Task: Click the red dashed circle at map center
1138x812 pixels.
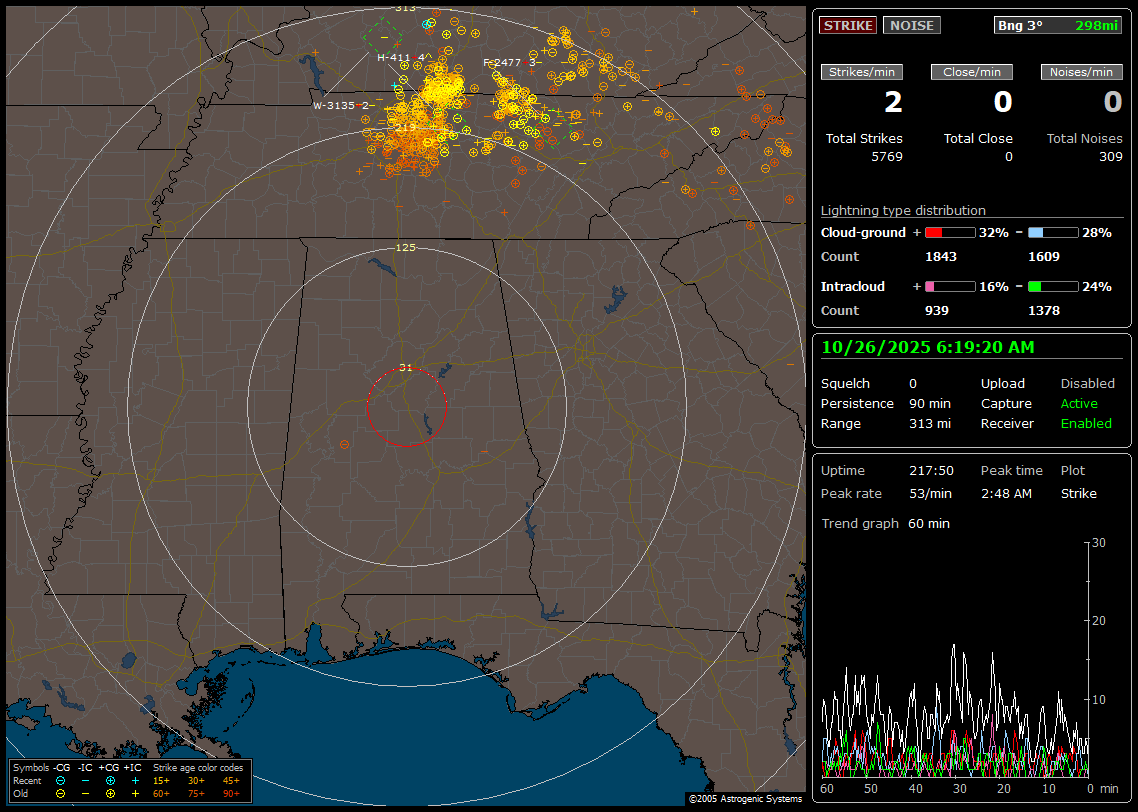Action: (x=406, y=407)
